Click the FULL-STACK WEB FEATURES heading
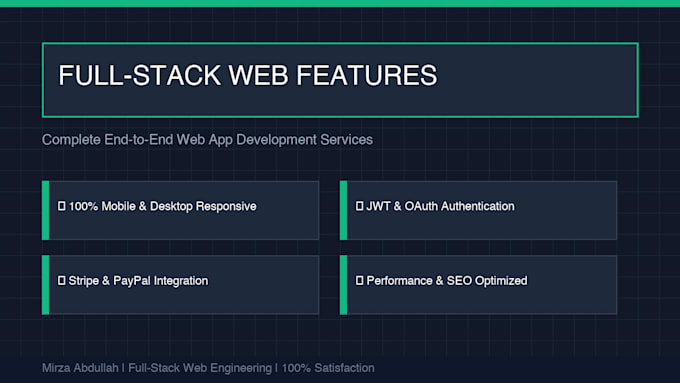Image resolution: width=680 pixels, height=383 pixels. pyautogui.click(x=248, y=75)
